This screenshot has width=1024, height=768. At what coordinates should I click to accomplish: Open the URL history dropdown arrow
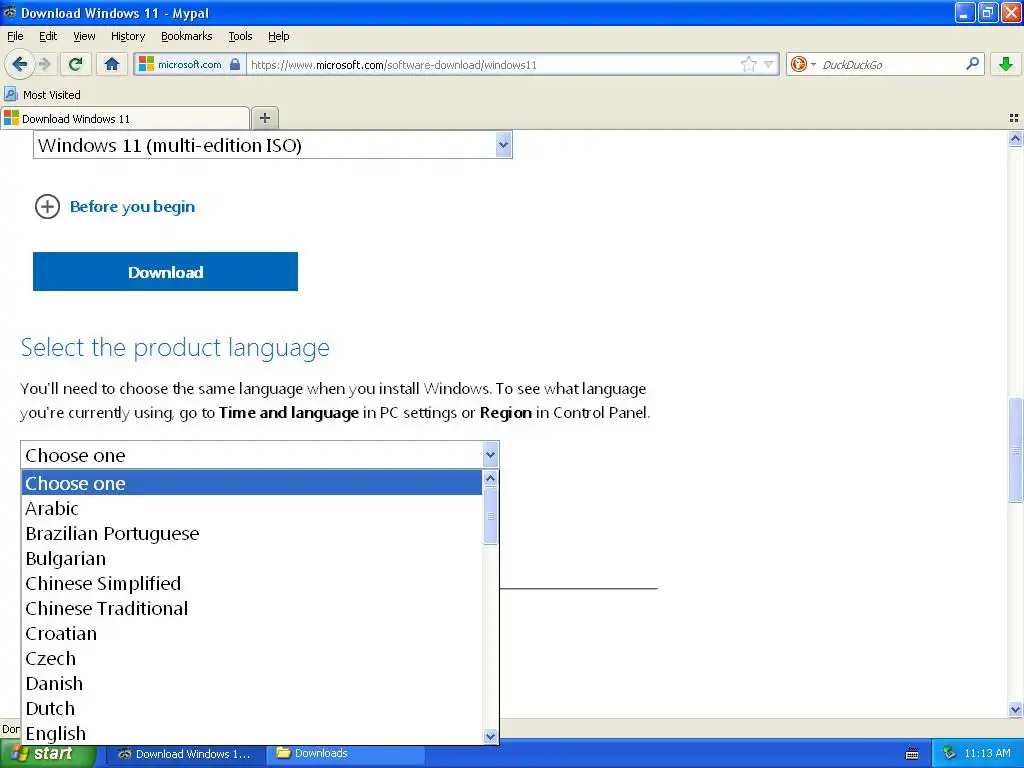[769, 64]
